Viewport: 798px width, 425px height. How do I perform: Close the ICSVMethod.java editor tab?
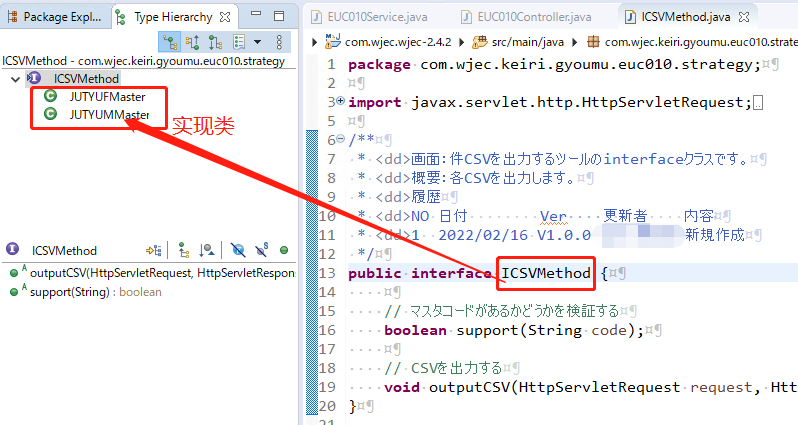coord(744,17)
